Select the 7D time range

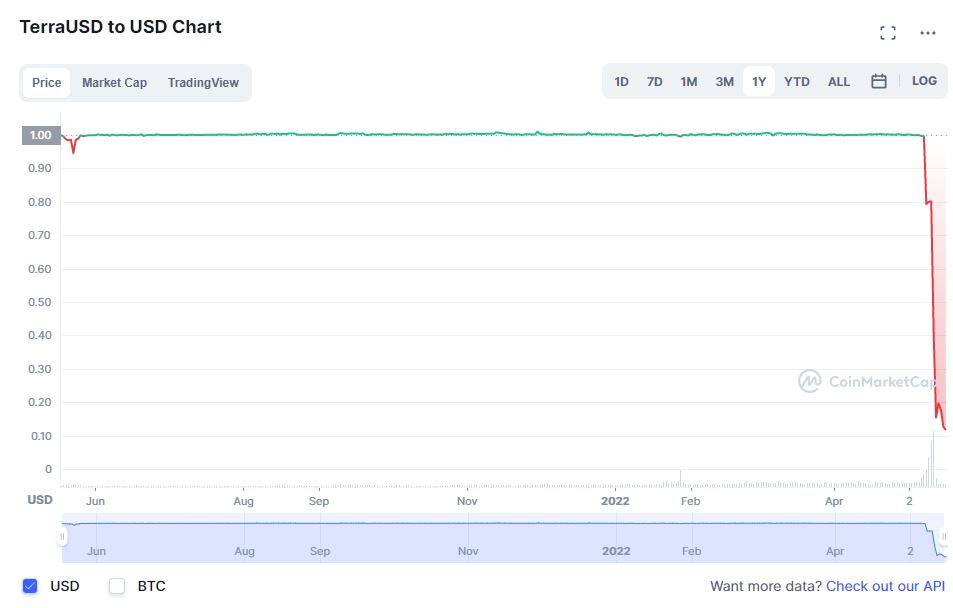click(655, 81)
